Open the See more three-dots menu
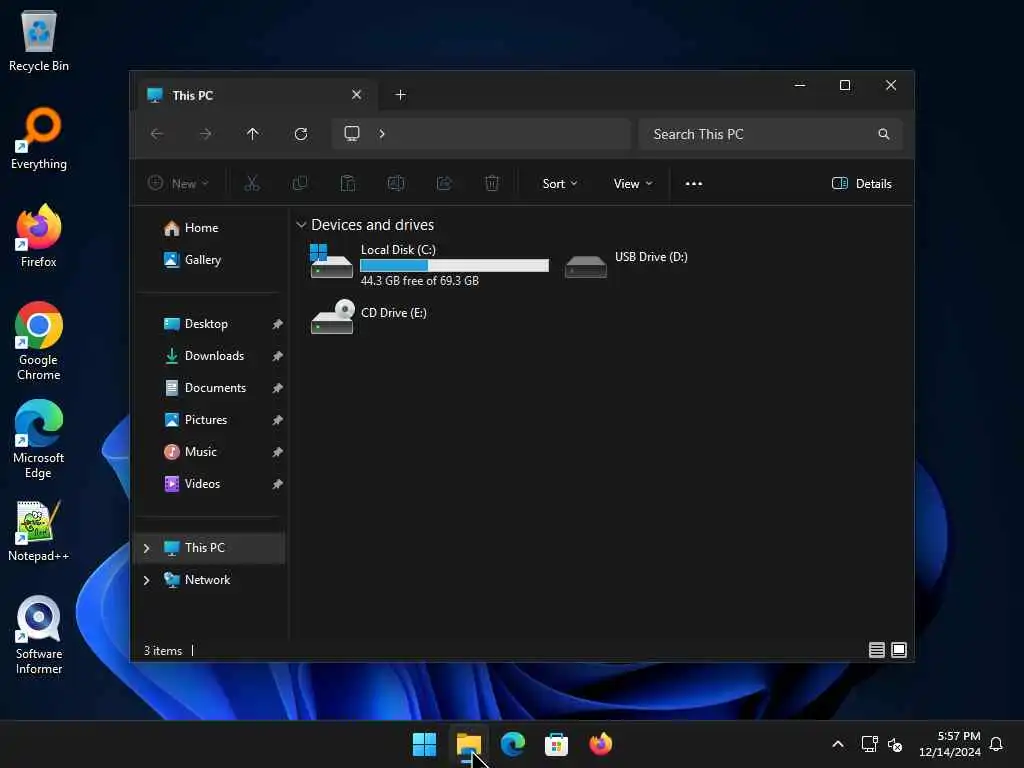This screenshot has height=768, width=1024. click(694, 184)
